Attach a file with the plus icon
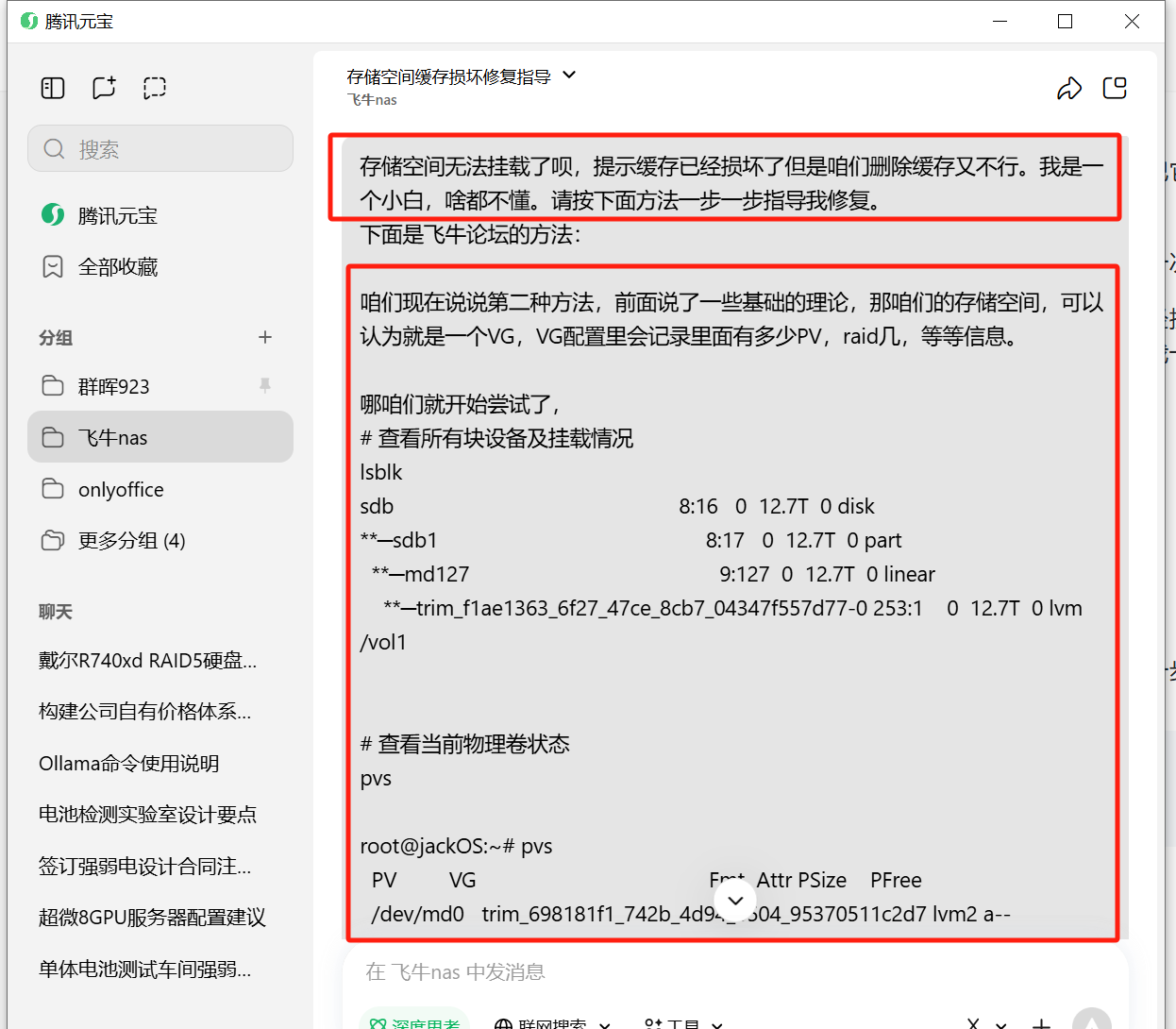This screenshot has width=1176, height=1029. [x=1041, y=1022]
